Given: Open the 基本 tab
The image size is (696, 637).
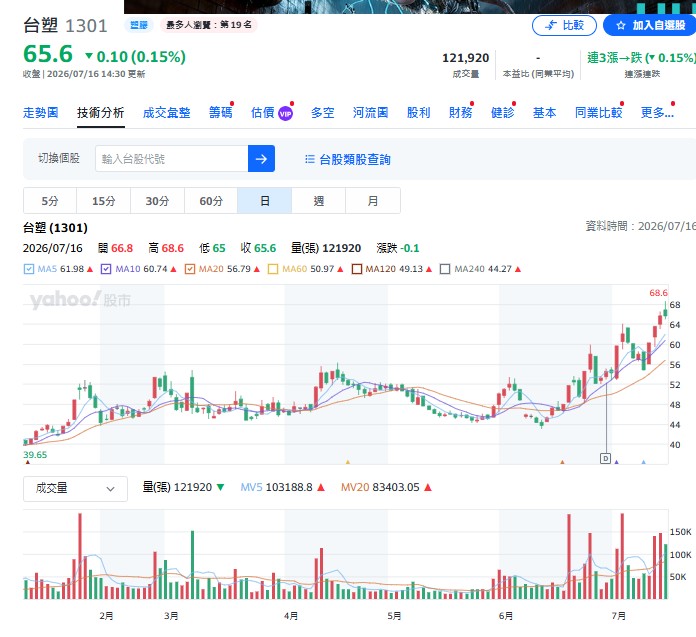Looking at the screenshot, I should [545, 113].
